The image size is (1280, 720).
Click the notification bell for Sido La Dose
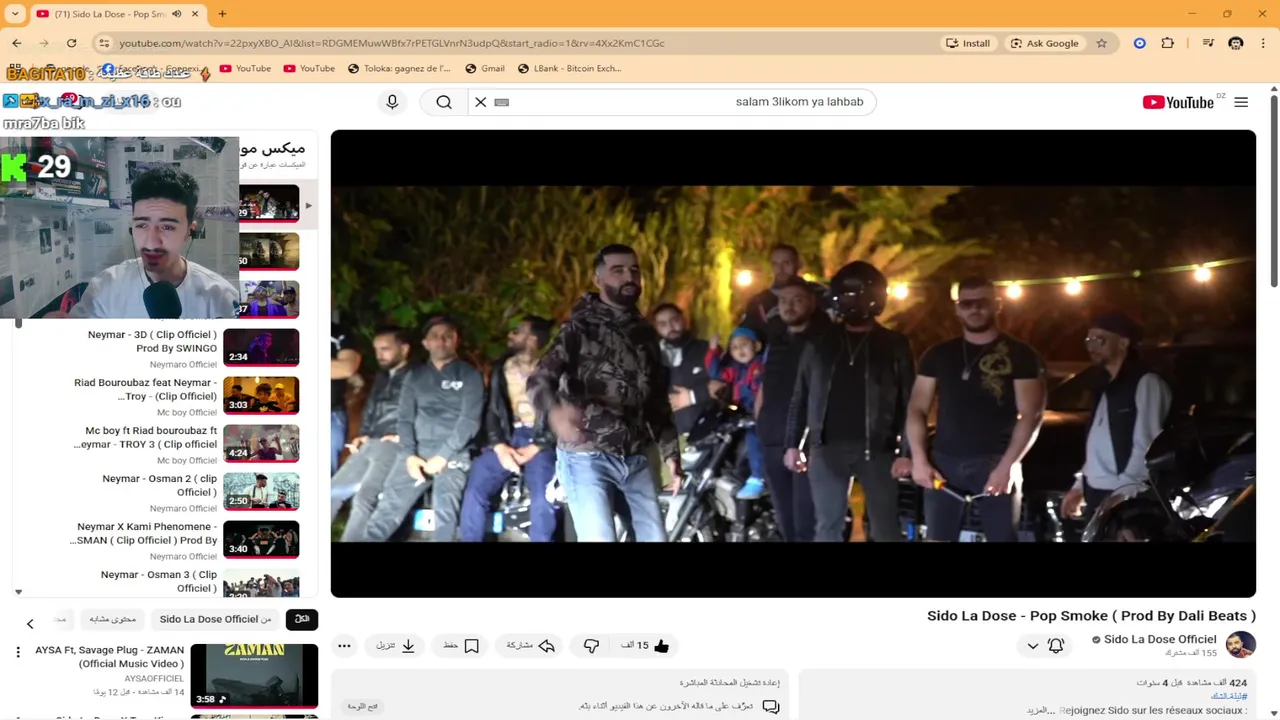pos(1056,646)
